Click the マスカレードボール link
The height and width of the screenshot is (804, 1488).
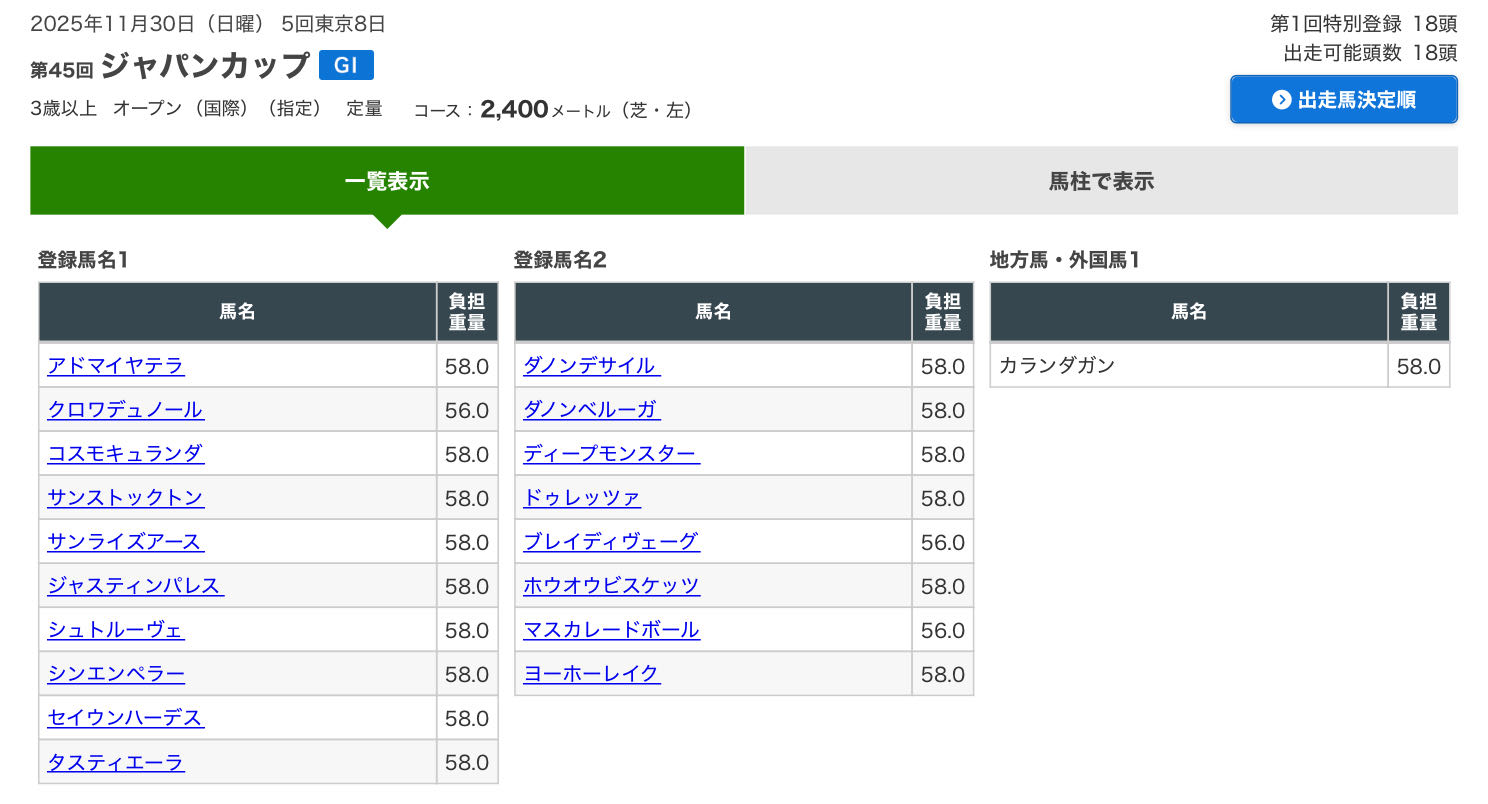coord(611,630)
